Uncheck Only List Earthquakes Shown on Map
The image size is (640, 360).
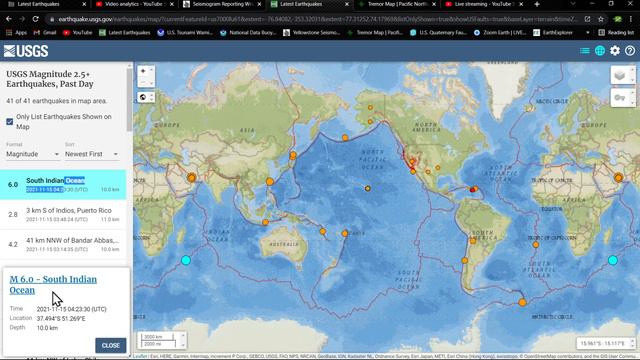click(10, 122)
